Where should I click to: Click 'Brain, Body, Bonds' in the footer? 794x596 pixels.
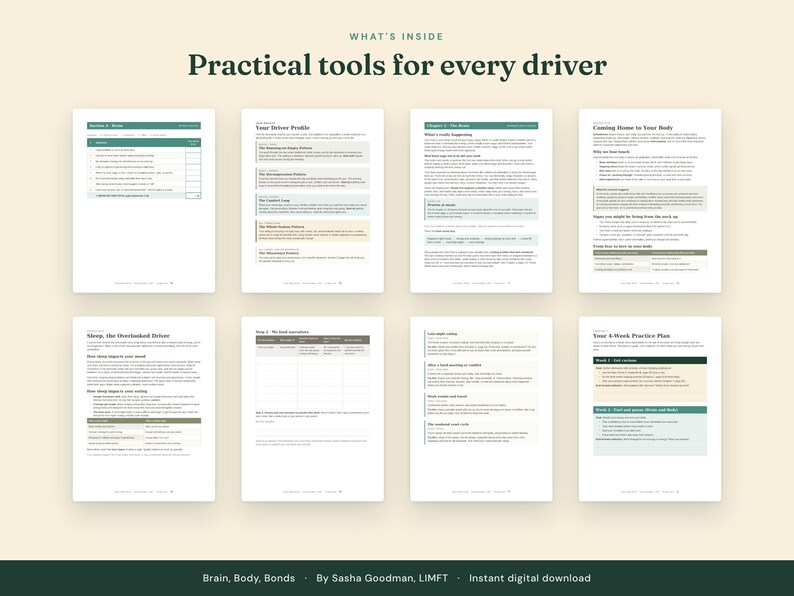[x=249, y=578]
